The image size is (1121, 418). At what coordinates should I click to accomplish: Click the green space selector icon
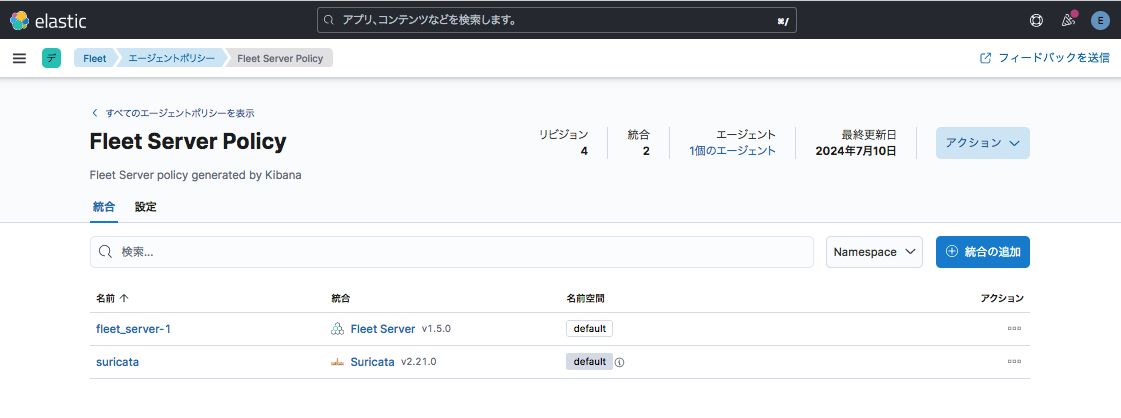51,58
